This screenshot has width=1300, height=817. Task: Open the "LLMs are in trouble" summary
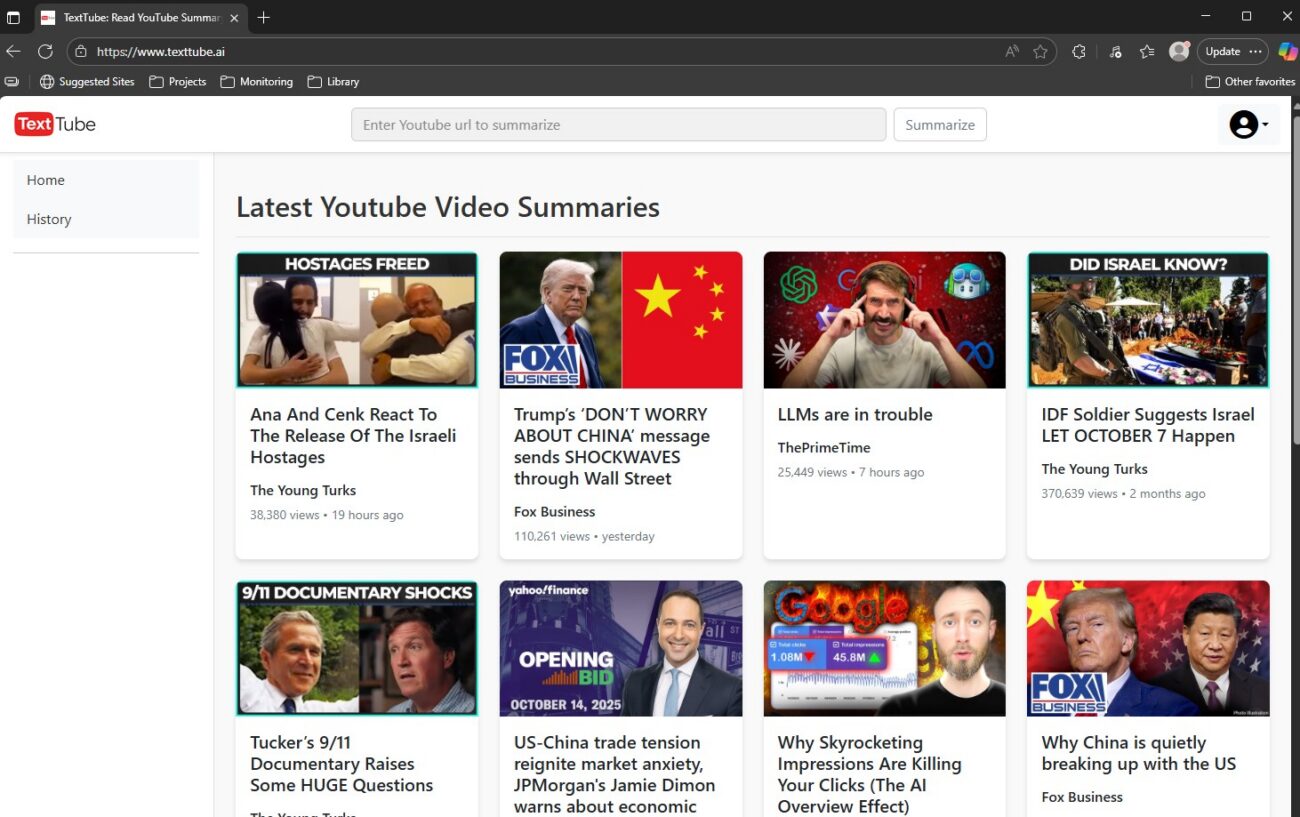[854, 414]
